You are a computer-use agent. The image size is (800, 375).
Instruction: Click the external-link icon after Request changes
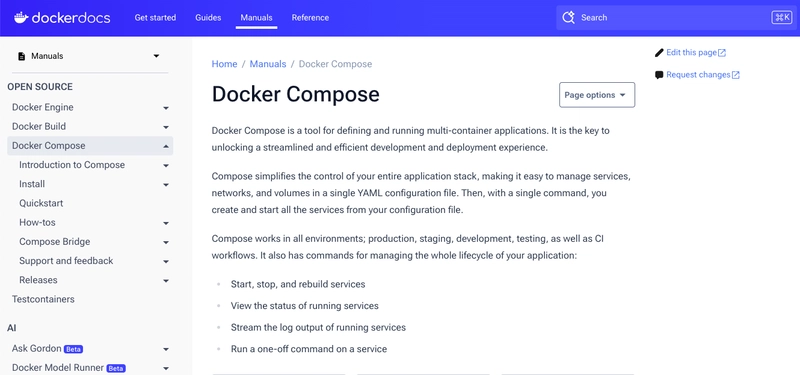coord(736,75)
